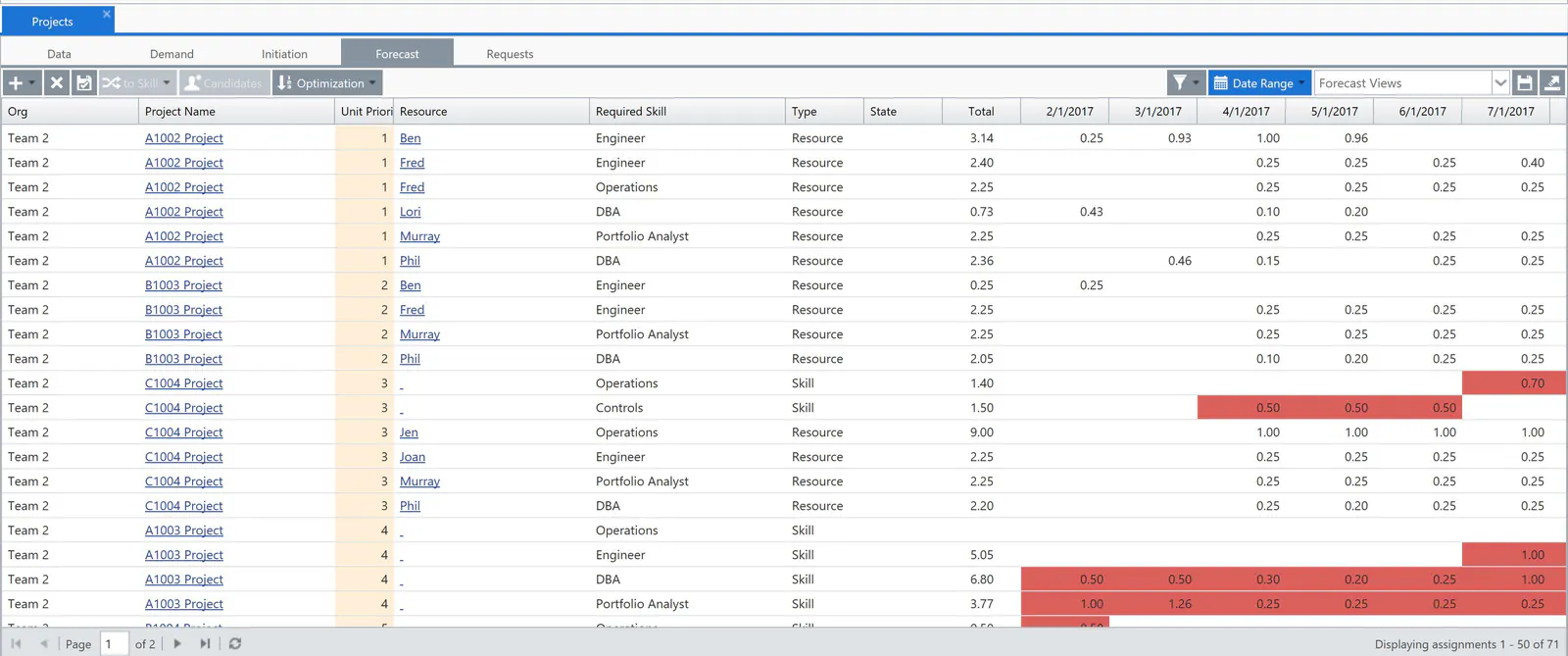Switch to the Demand tab
The image size is (1568, 656).
[171, 54]
